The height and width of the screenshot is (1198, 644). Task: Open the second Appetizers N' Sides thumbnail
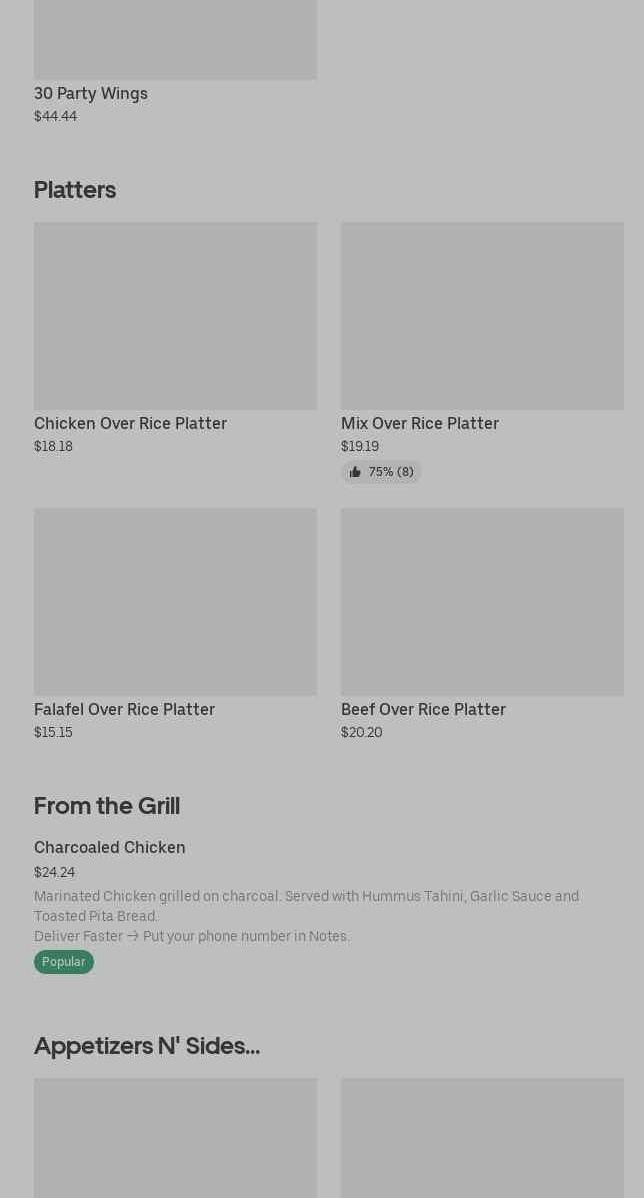[x=482, y=1137]
